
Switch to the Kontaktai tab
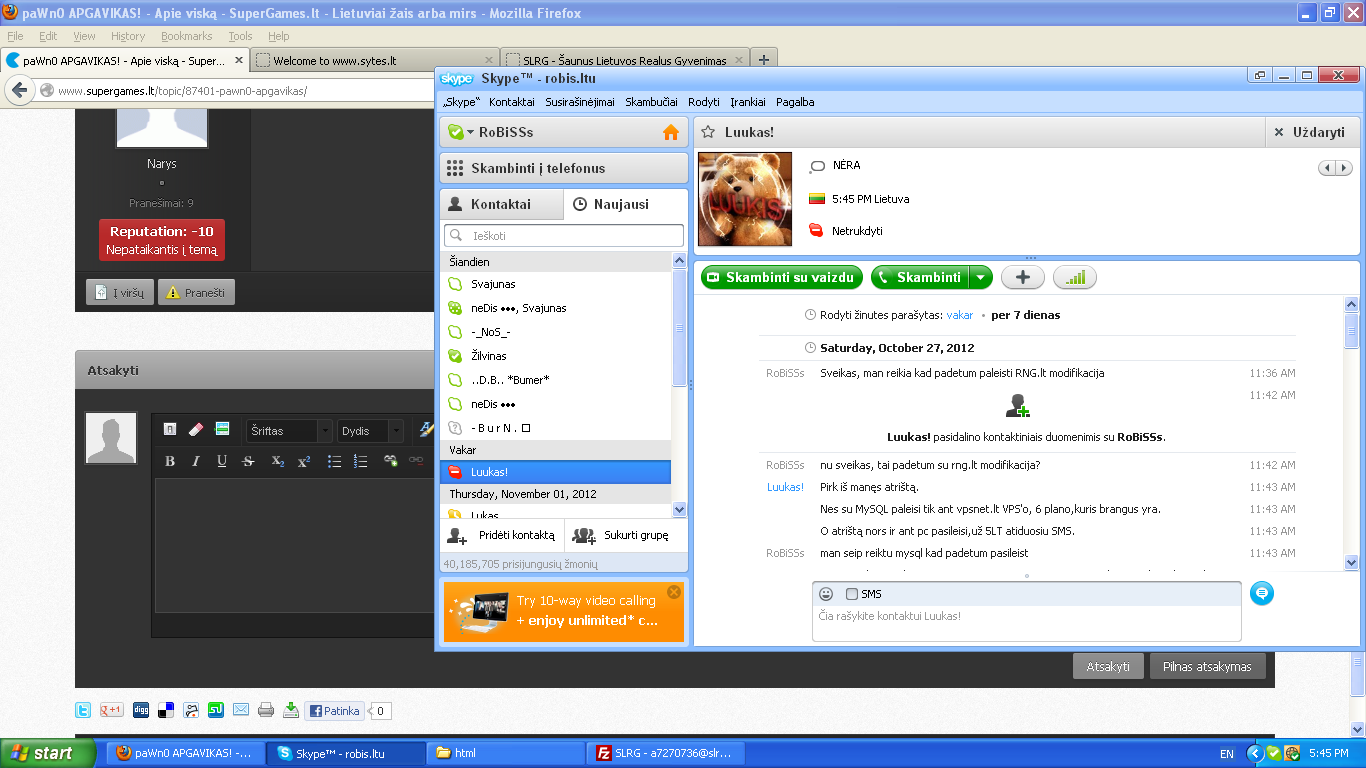click(502, 203)
